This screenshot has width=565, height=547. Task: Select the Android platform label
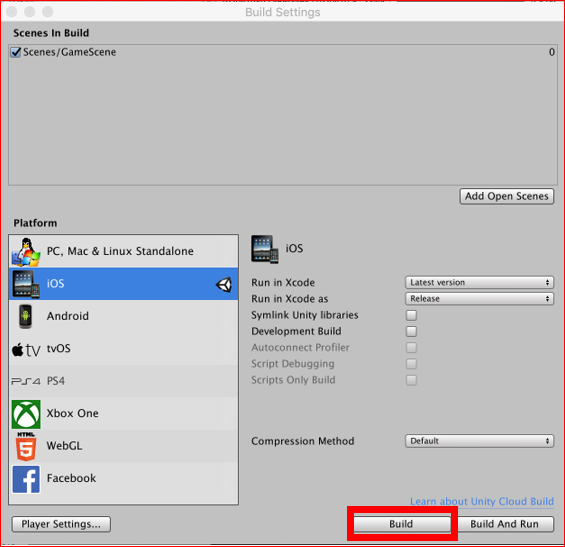tap(68, 316)
